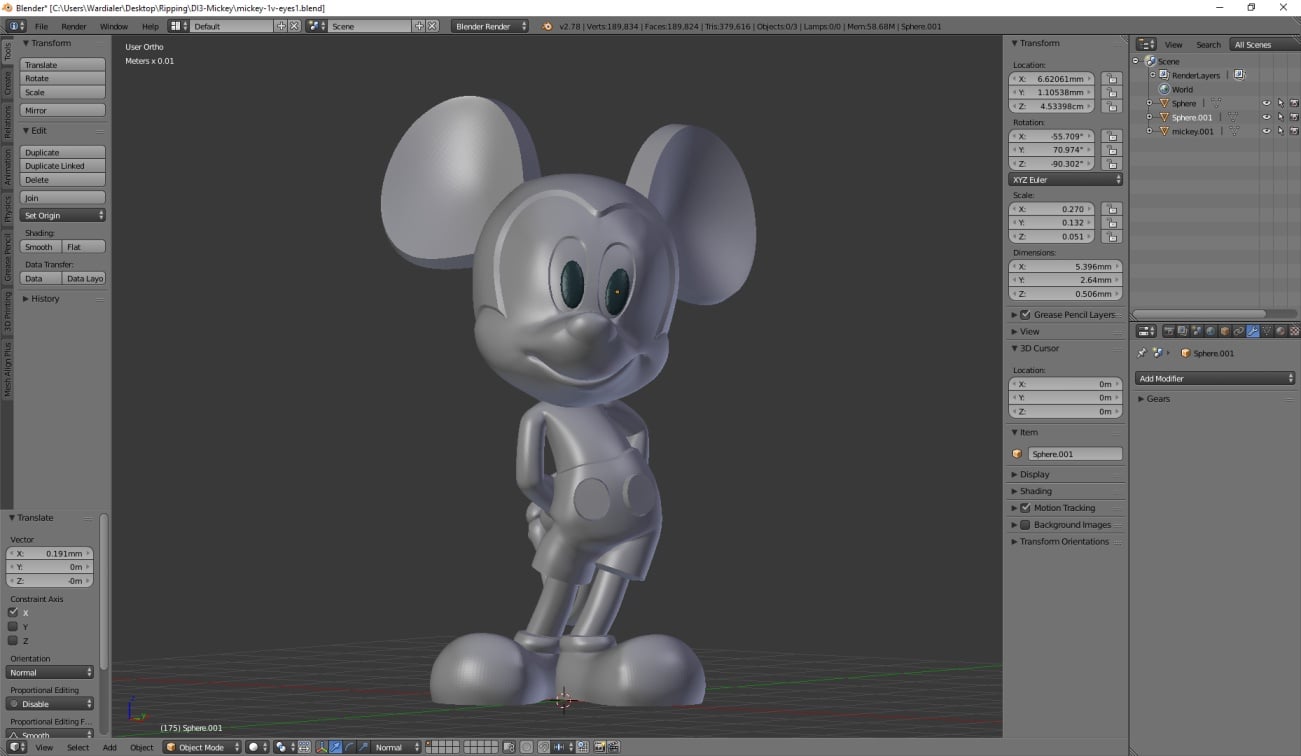Open the viewport shading sphere selector
Viewport: 1301px width, 756px height.
pos(258,747)
